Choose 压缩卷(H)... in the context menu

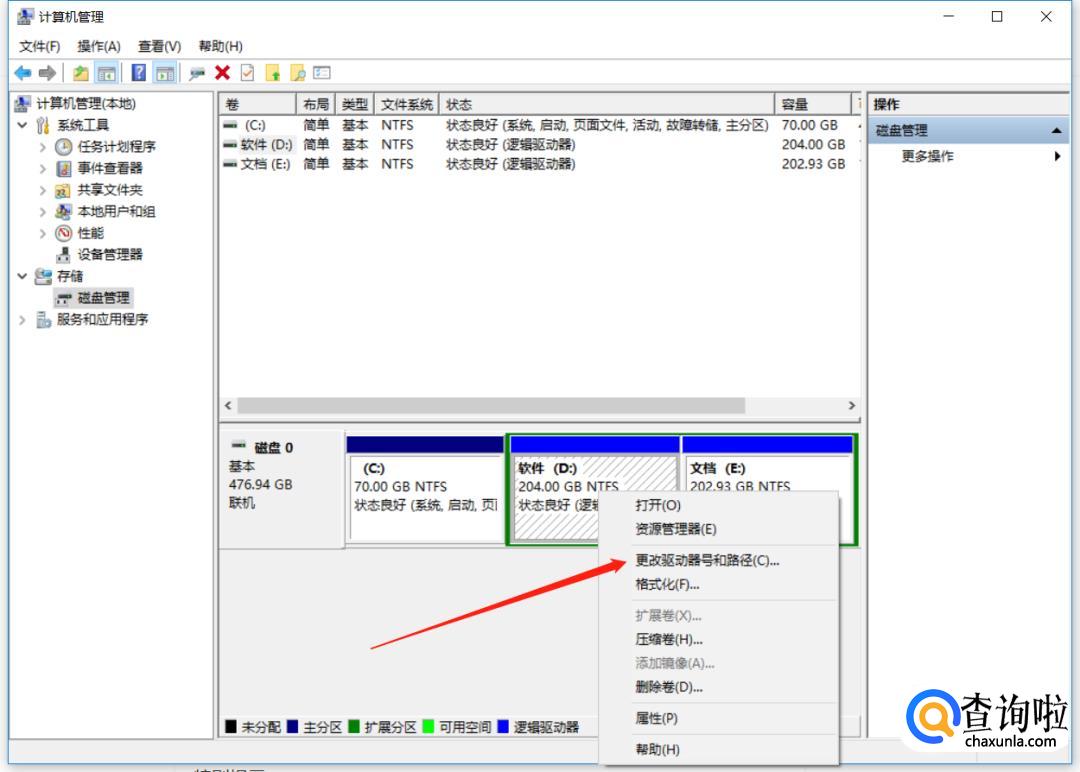pyautogui.click(x=669, y=639)
